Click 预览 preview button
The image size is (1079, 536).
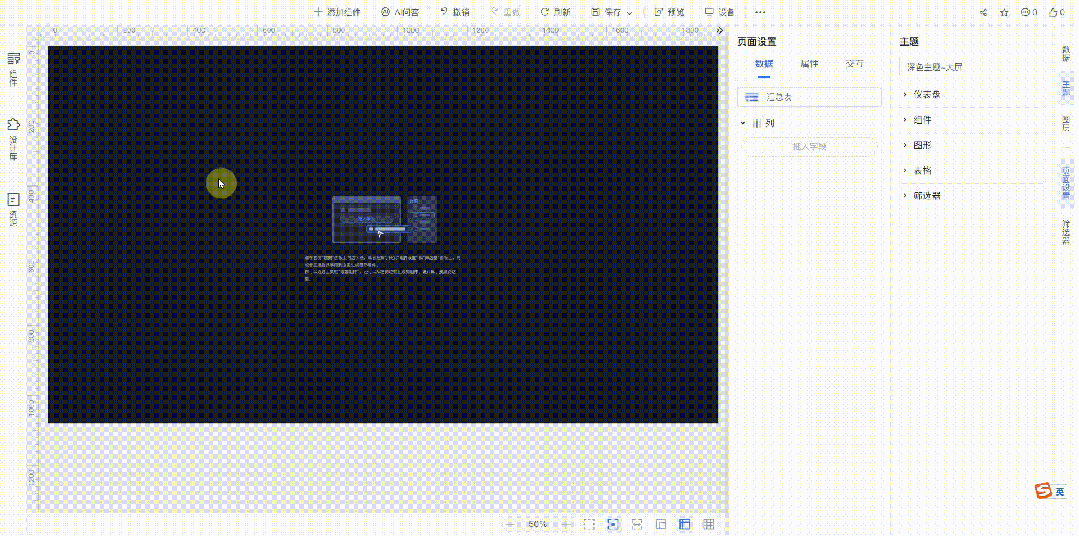[x=669, y=12]
